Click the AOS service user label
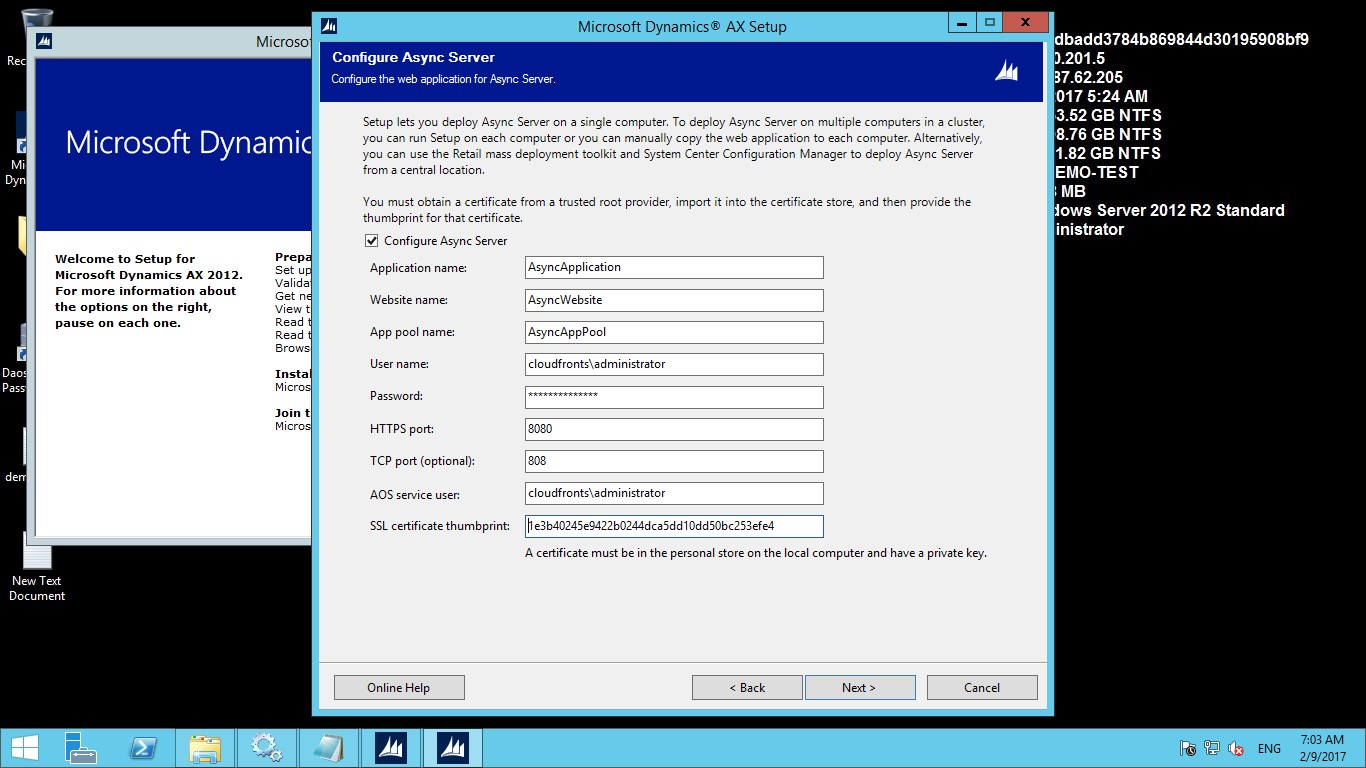 (x=415, y=494)
